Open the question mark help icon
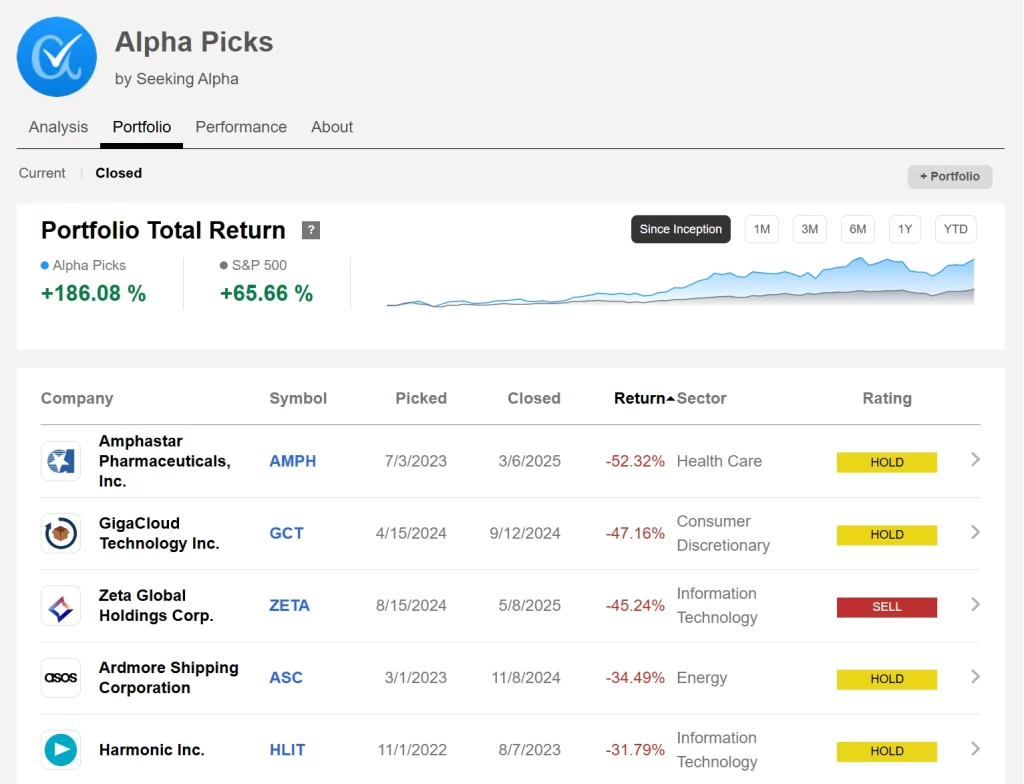 point(311,230)
